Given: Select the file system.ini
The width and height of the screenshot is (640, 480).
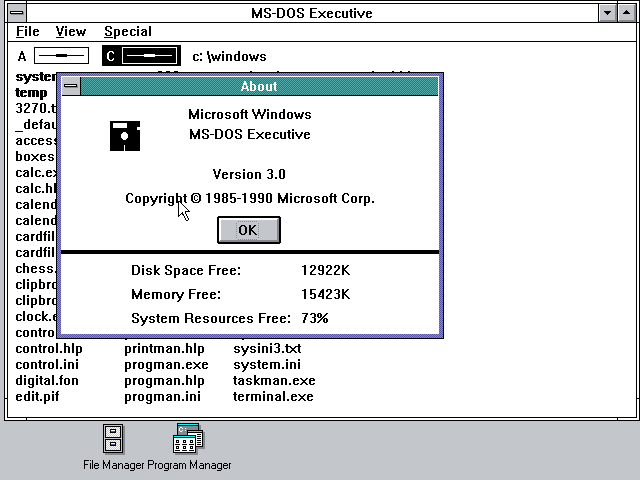Looking at the screenshot, I should pos(267,364).
